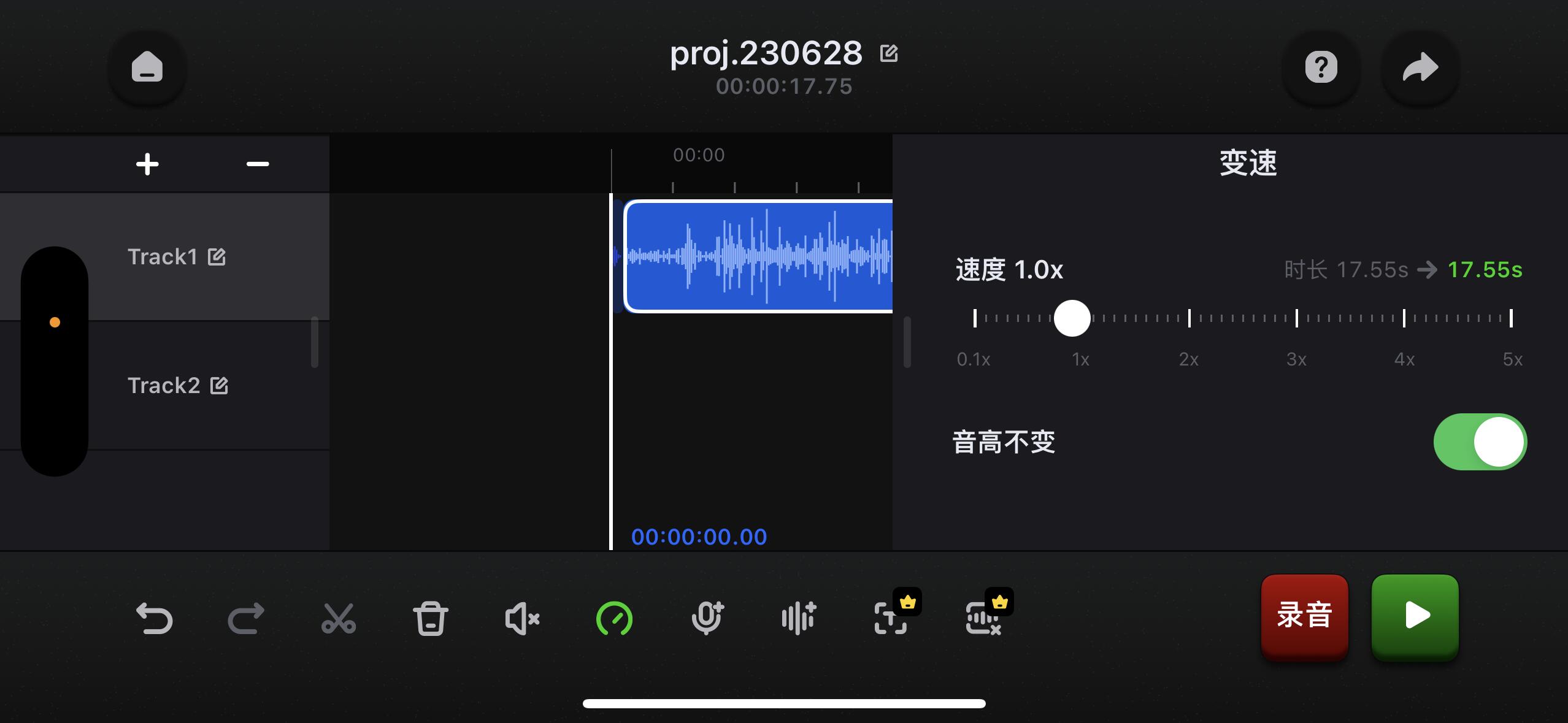
Task: Click the undo arrow in bottom toolbar
Action: tap(154, 618)
